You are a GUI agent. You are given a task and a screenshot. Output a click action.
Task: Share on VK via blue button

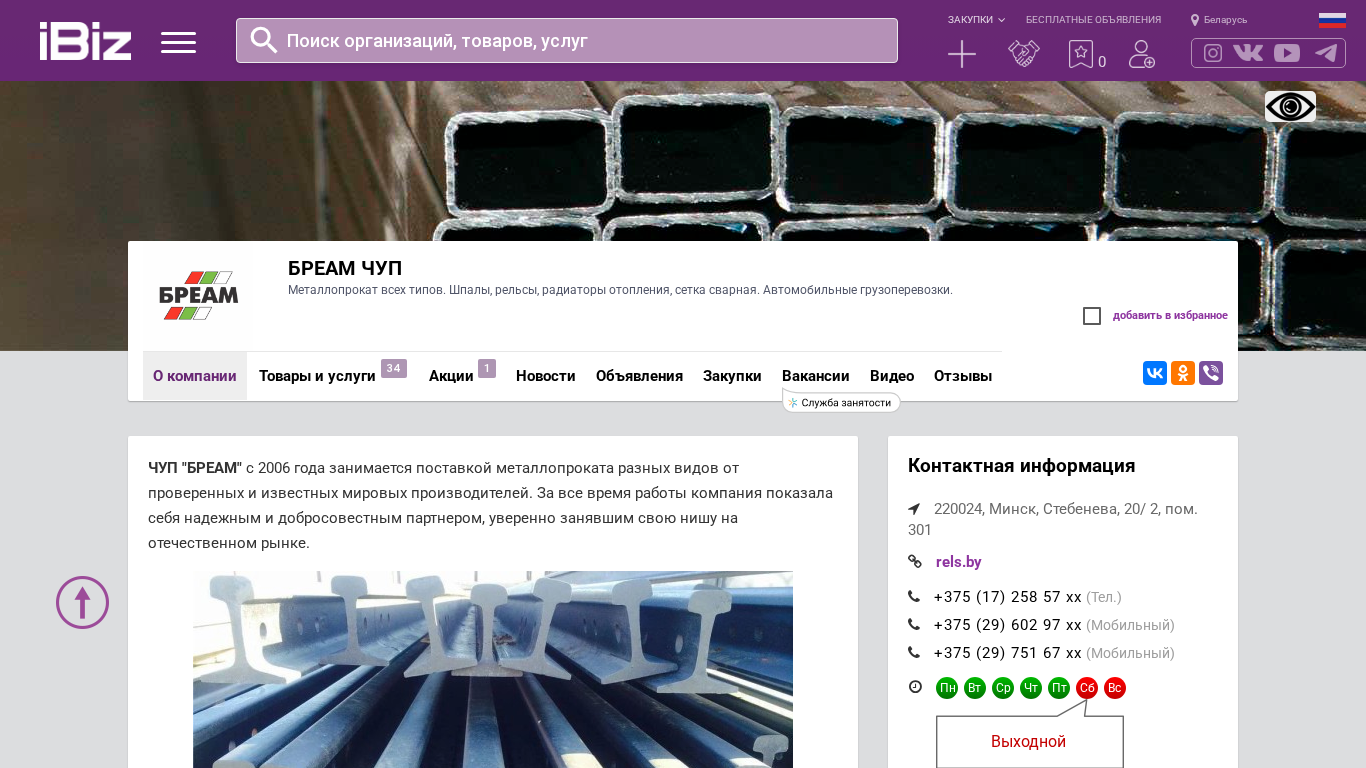(1155, 373)
